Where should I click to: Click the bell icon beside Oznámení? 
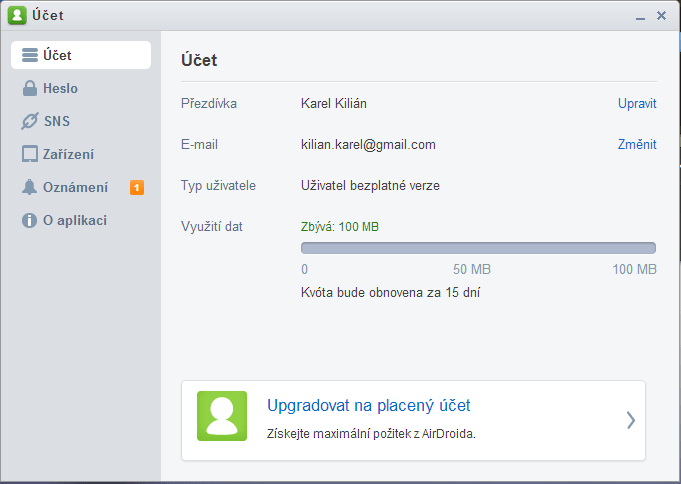click(x=30, y=187)
